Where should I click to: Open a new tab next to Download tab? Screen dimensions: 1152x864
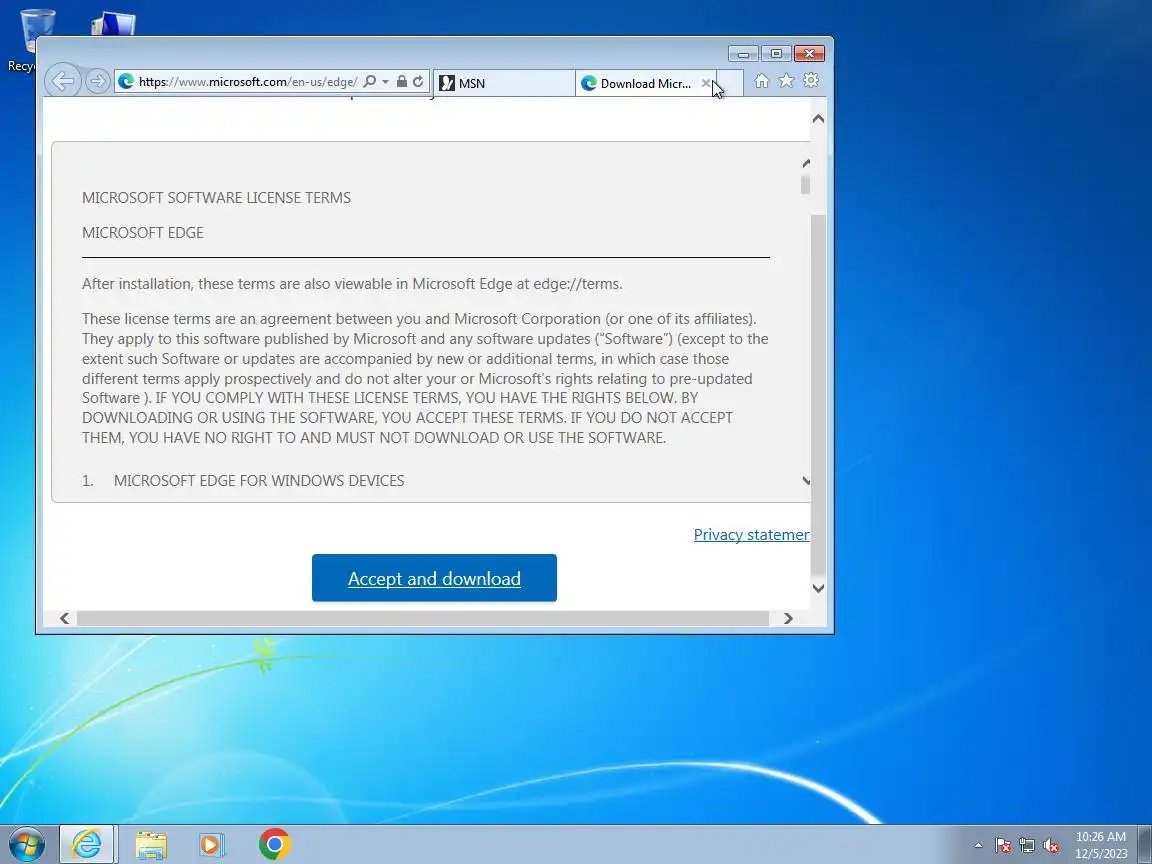tap(730, 83)
